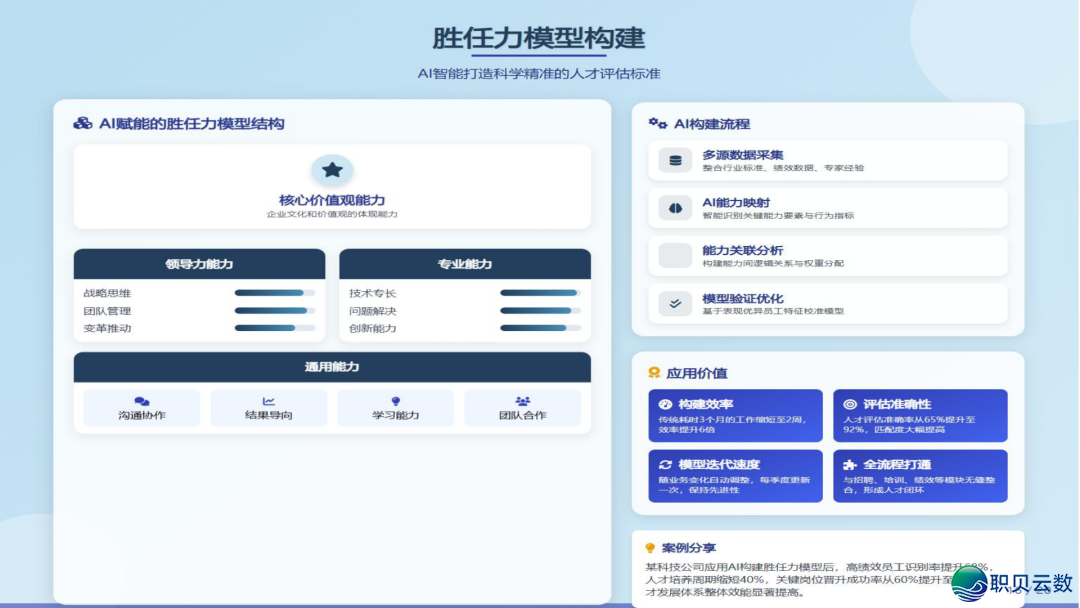Click the refresh icon beside 模型迭代速度
This screenshot has width=1080, height=608.
pyautogui.click(x=665, y=464)
